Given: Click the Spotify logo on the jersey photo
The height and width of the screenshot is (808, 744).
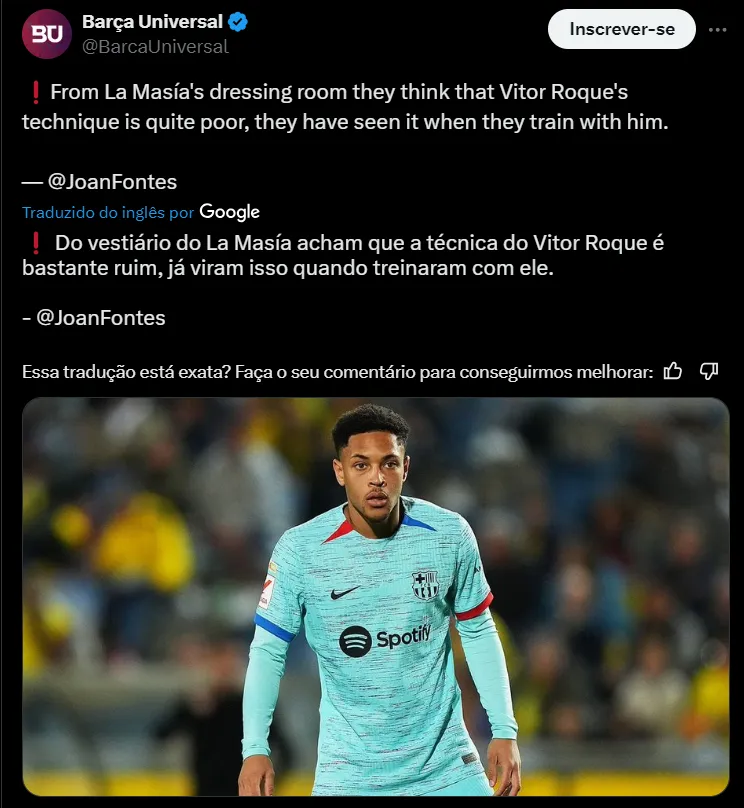Looking at the screenshot, I should (x=384, y=639).
